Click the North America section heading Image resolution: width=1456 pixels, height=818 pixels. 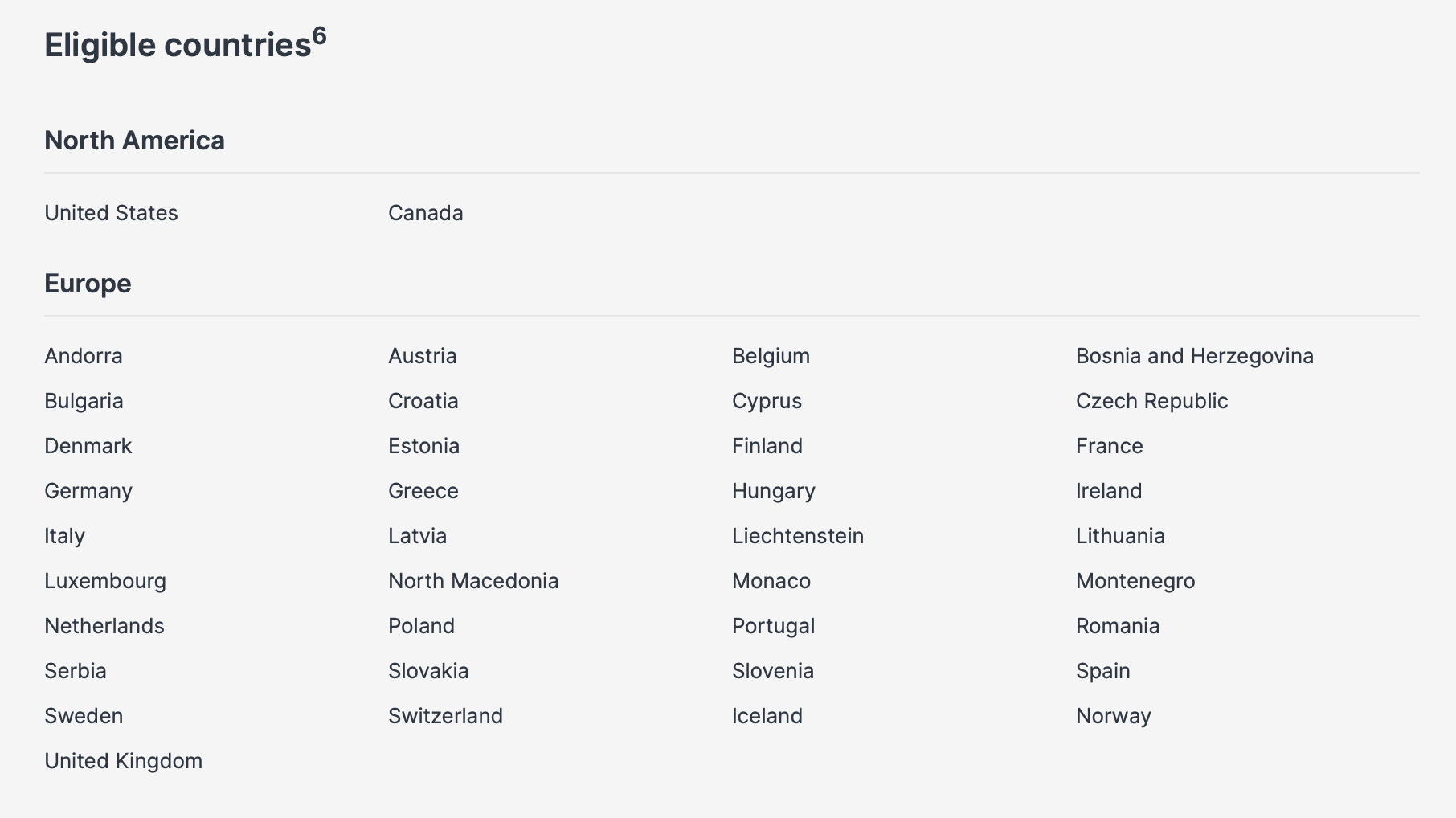coord(134,141)
